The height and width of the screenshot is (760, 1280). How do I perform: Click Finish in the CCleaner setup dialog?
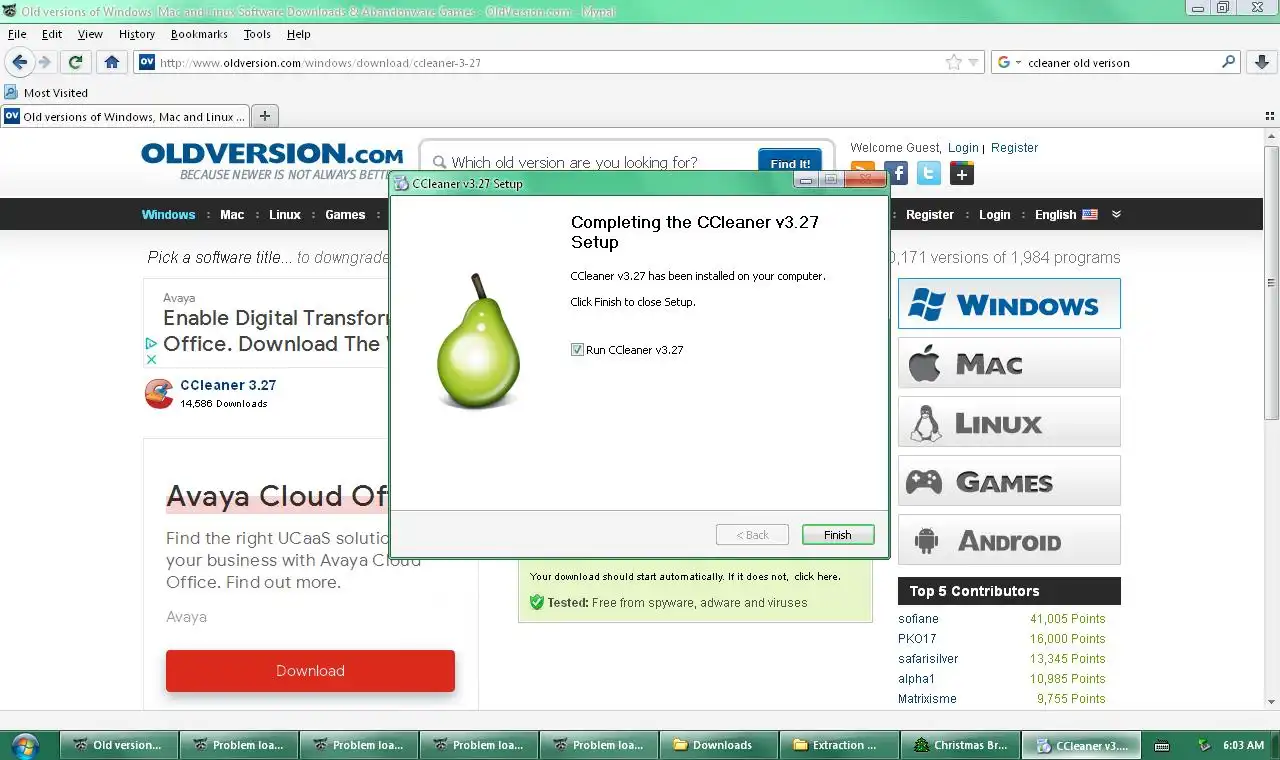click(x=838, y=535)
